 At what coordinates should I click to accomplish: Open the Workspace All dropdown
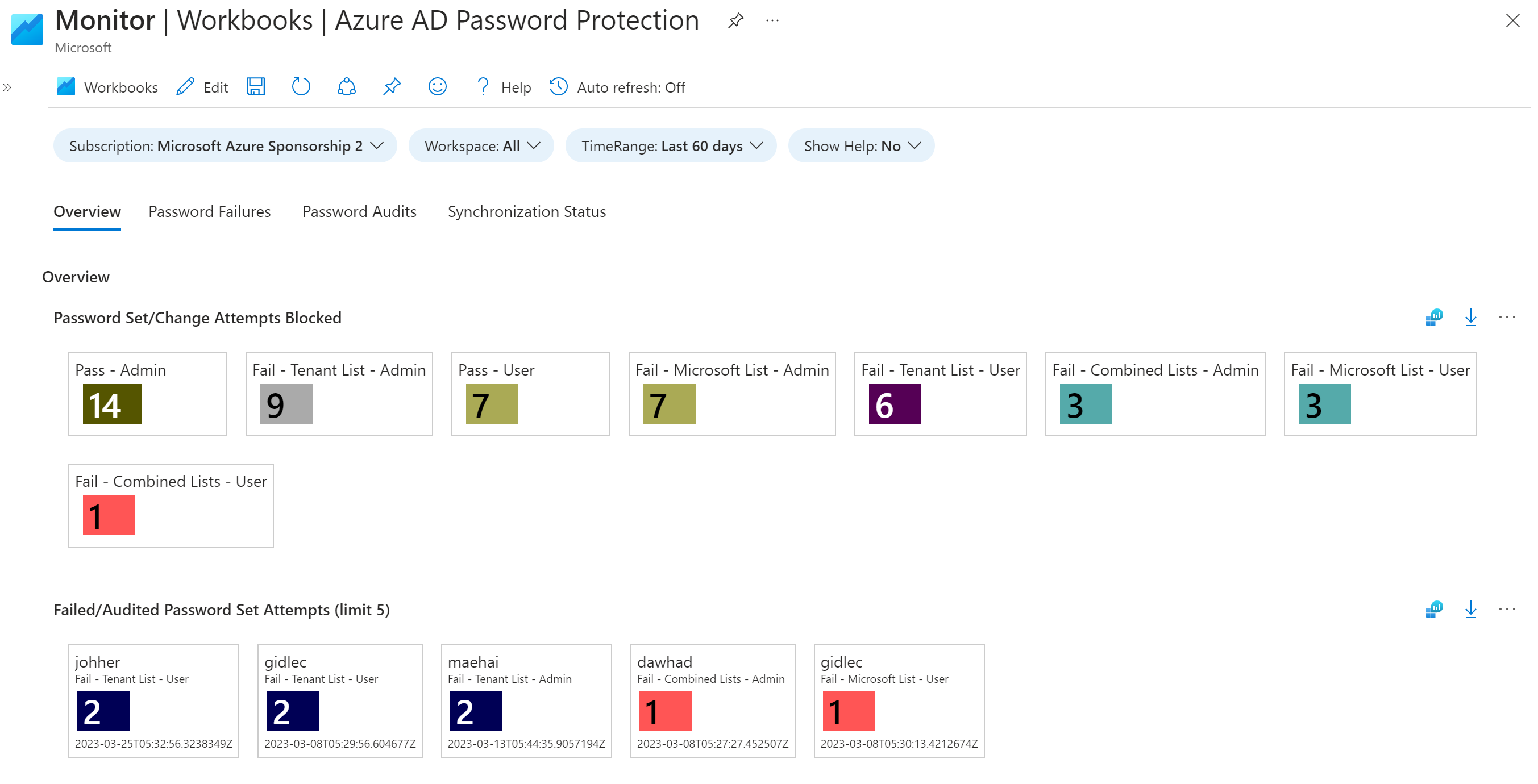tap(481, 146)
